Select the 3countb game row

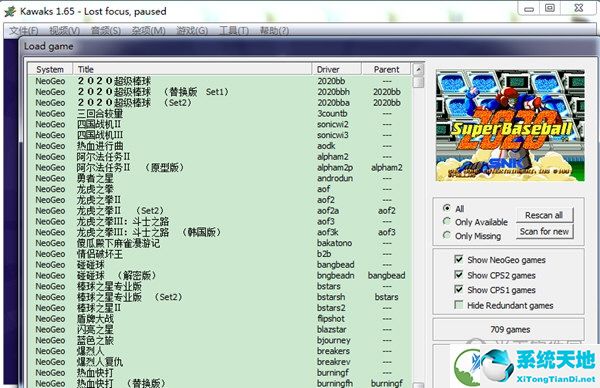tap(220, 113)
